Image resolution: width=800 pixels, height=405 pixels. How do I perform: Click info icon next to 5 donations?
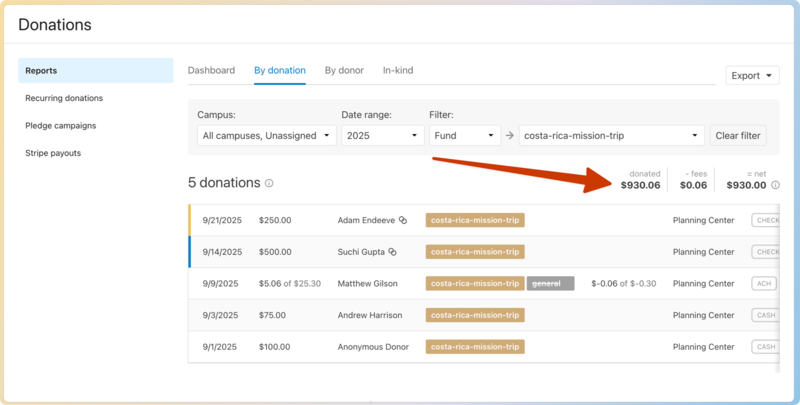click(270, 184)
